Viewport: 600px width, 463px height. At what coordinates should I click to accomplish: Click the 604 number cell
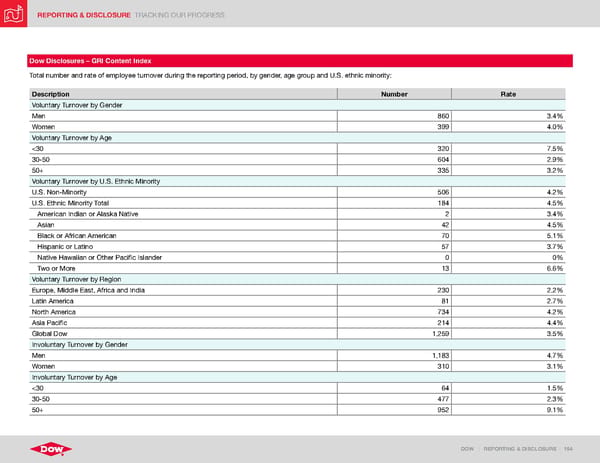[x=395, y=160]
